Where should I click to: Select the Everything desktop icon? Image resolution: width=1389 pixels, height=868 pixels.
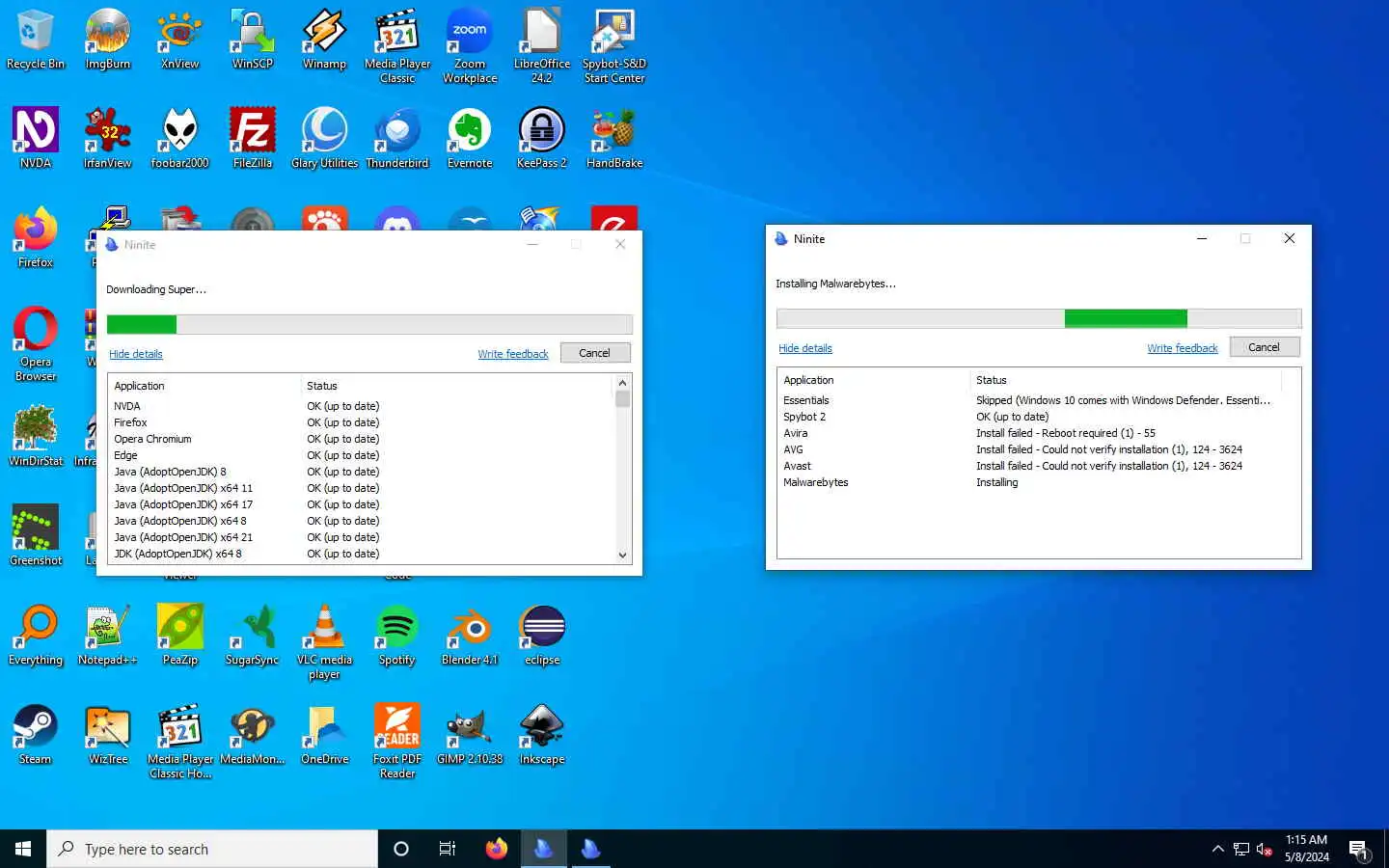35,635
